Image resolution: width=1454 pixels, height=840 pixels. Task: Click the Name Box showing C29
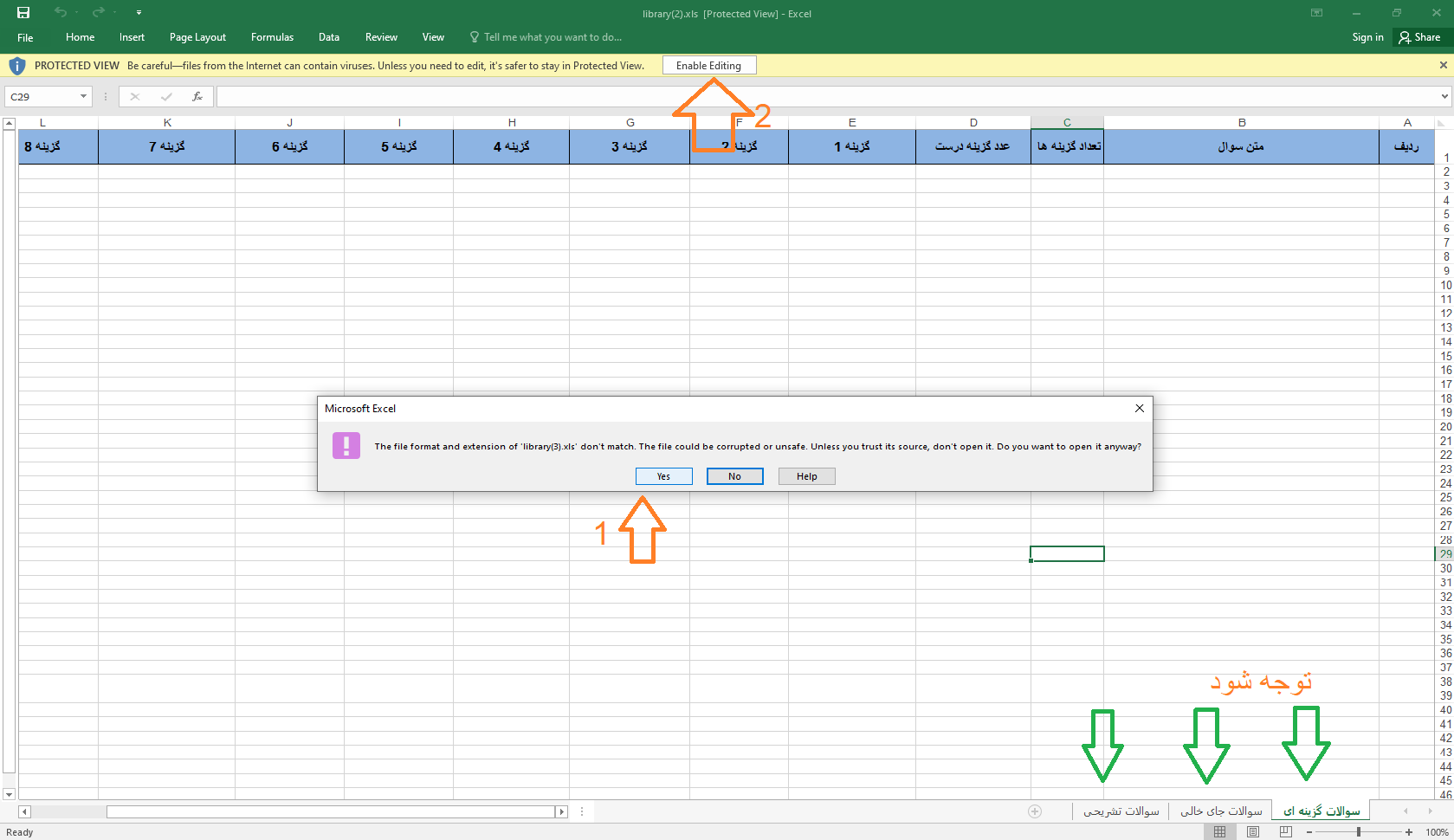tap(41, 97)
